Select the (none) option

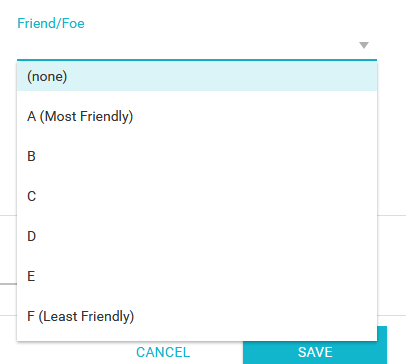click(x=197, y=76)
